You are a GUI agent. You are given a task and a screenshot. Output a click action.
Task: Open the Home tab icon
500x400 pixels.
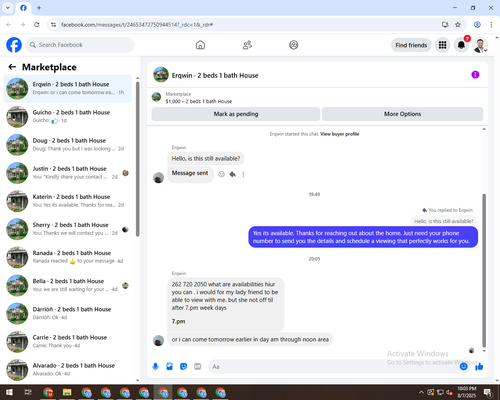pos(200,45)
